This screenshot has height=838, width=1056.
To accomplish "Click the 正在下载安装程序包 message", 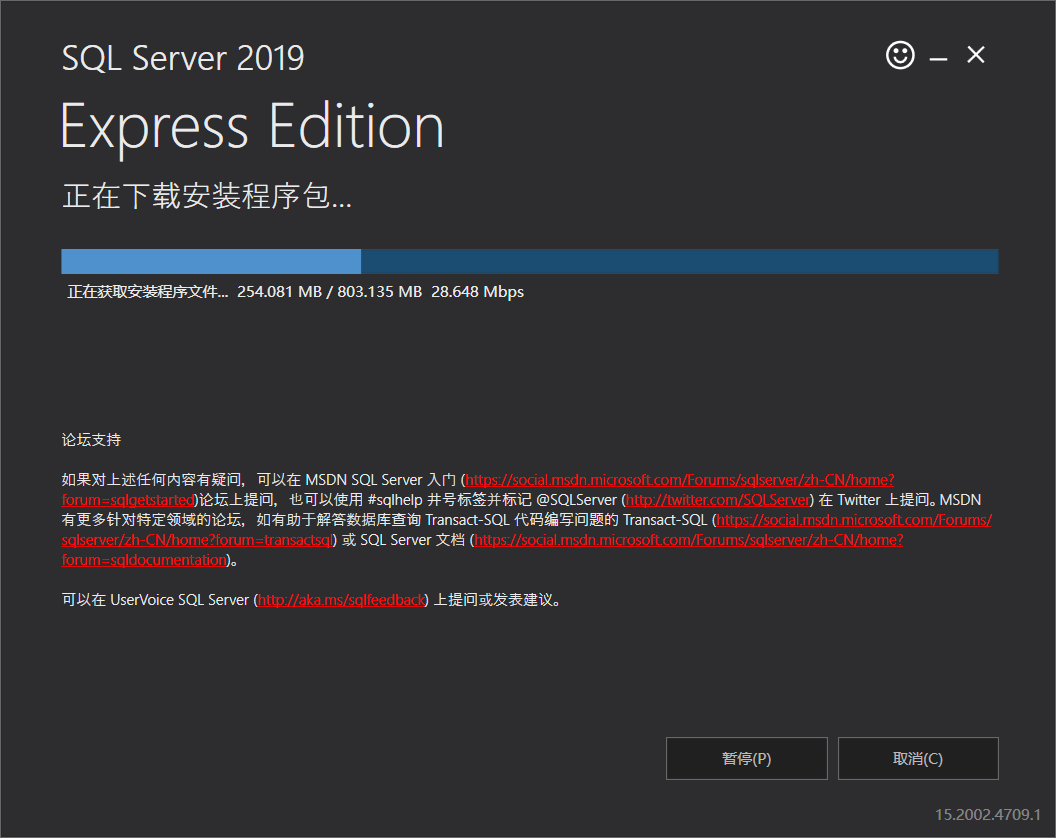I will click(x=205, y=197).
